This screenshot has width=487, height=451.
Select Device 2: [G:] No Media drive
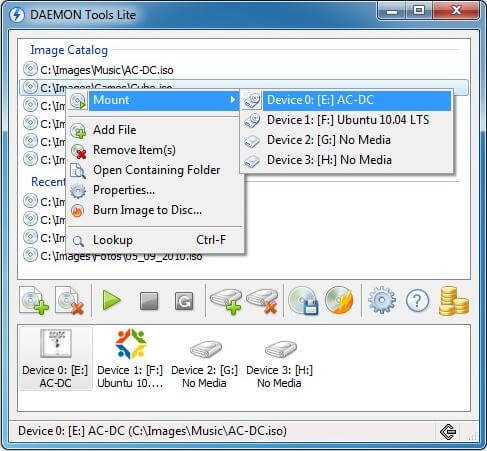(204, 363)
